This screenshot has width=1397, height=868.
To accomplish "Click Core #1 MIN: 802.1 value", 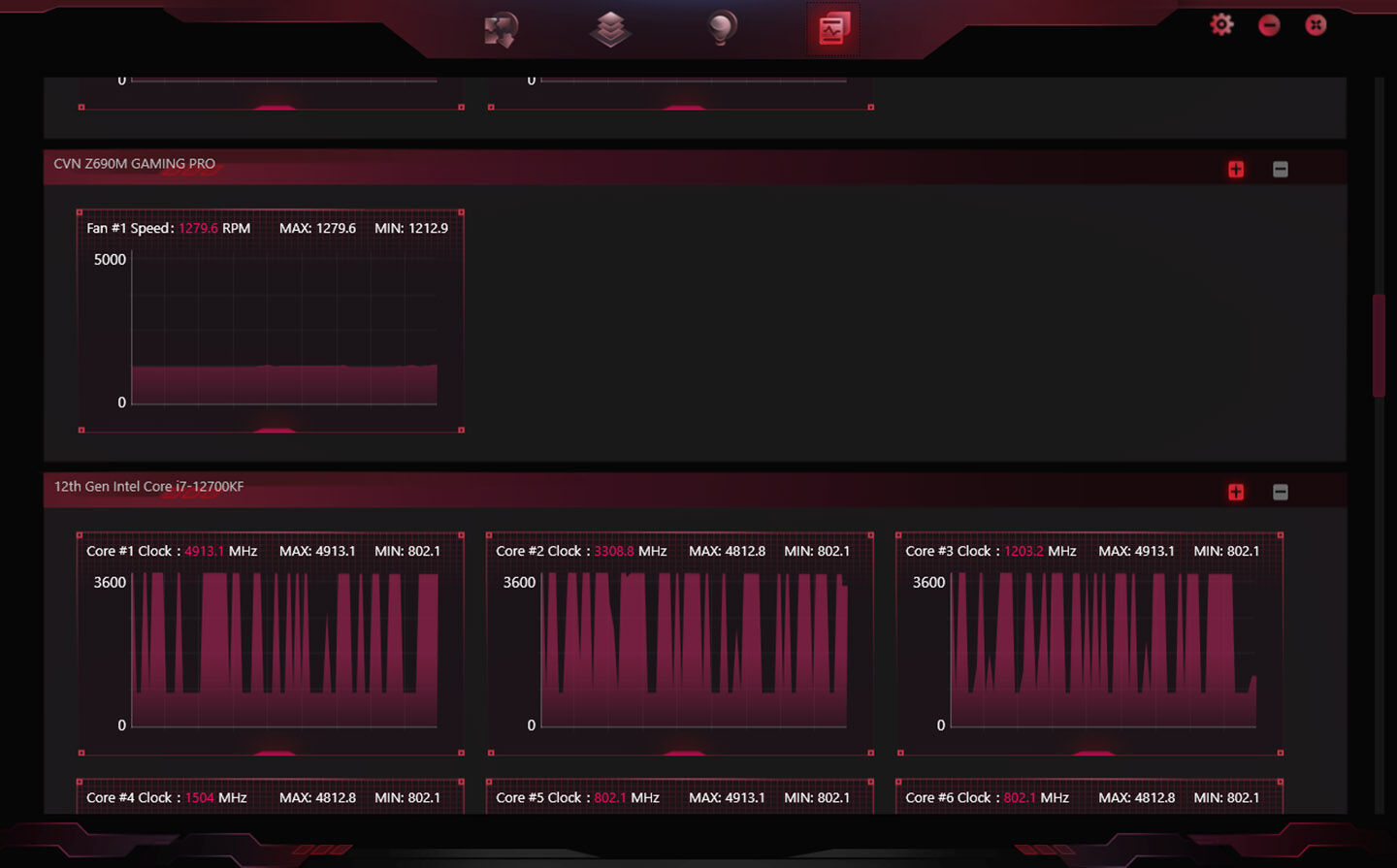I will click(407, 551).
